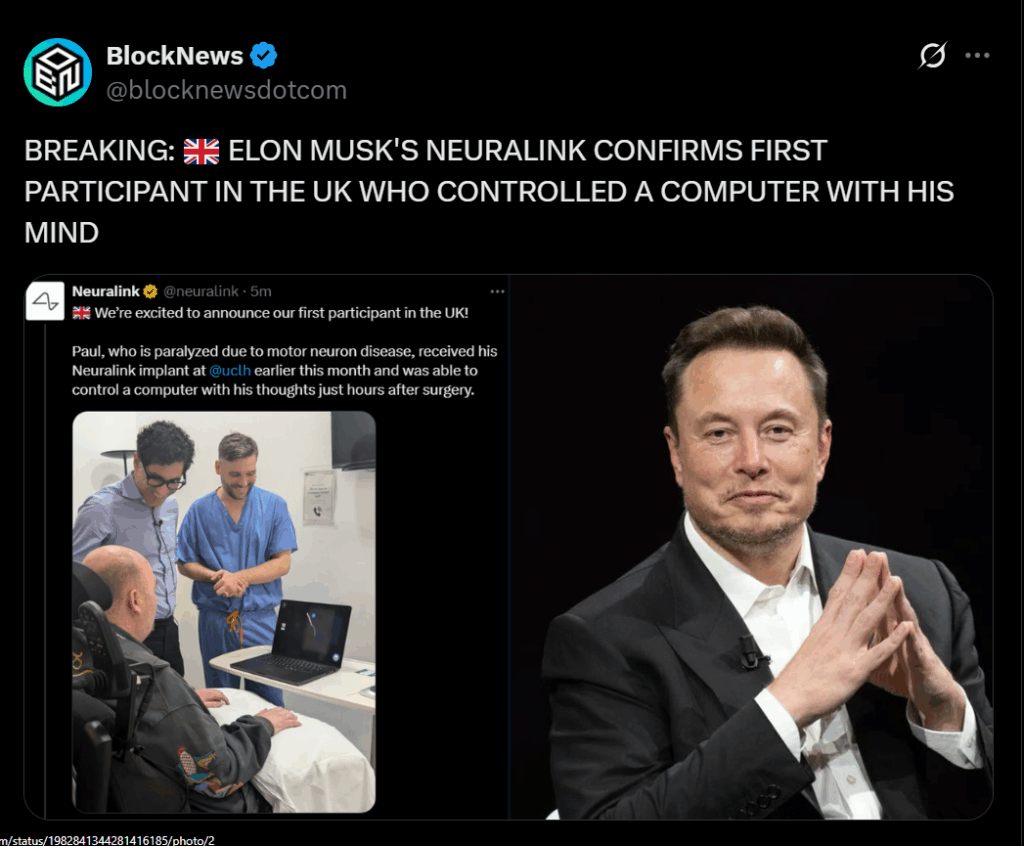This screenshot has width=1024, height=846.
Task: Click the blue verified badge beside BlockNews
Action: (x=264, y=56)
